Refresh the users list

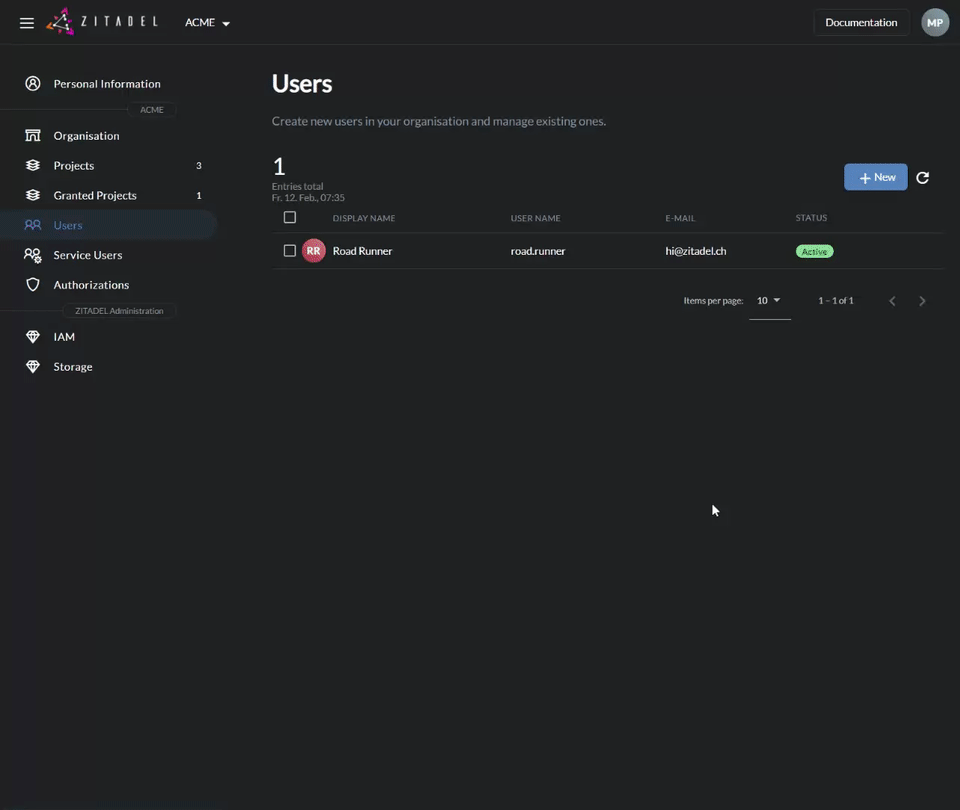921,175
